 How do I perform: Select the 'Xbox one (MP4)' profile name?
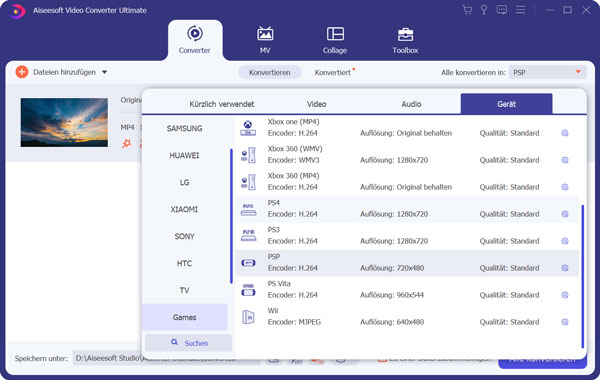coord(293,122)
